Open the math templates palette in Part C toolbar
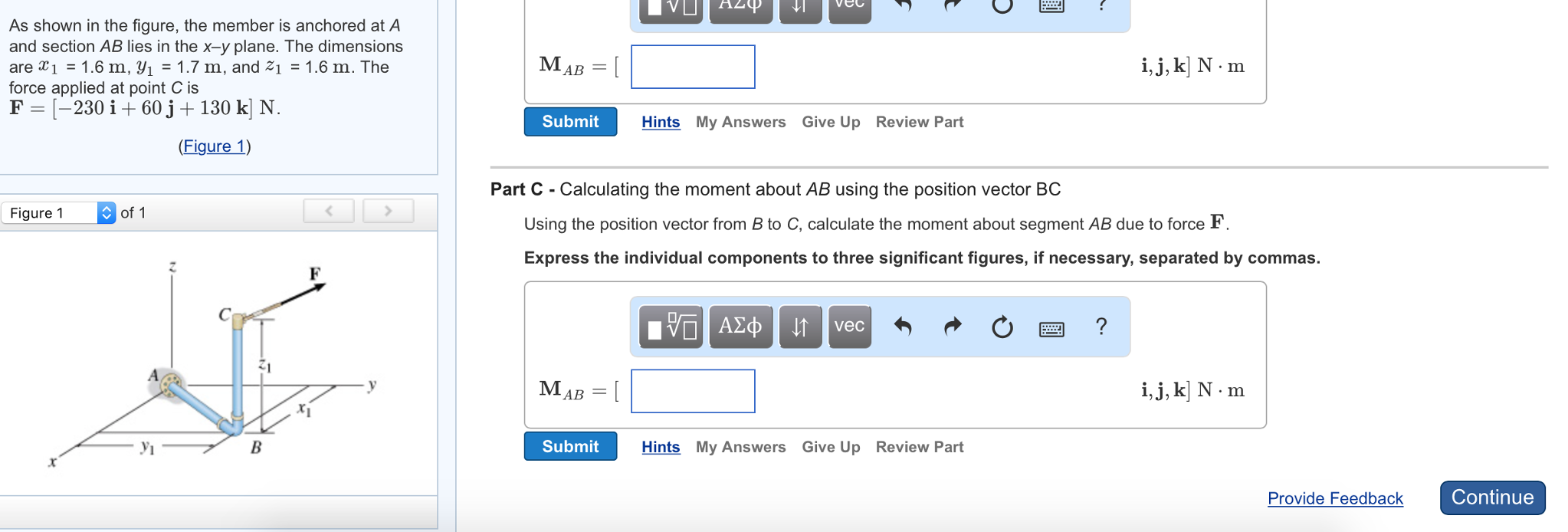Viewport: 1568px width, 532px height. 671,327
